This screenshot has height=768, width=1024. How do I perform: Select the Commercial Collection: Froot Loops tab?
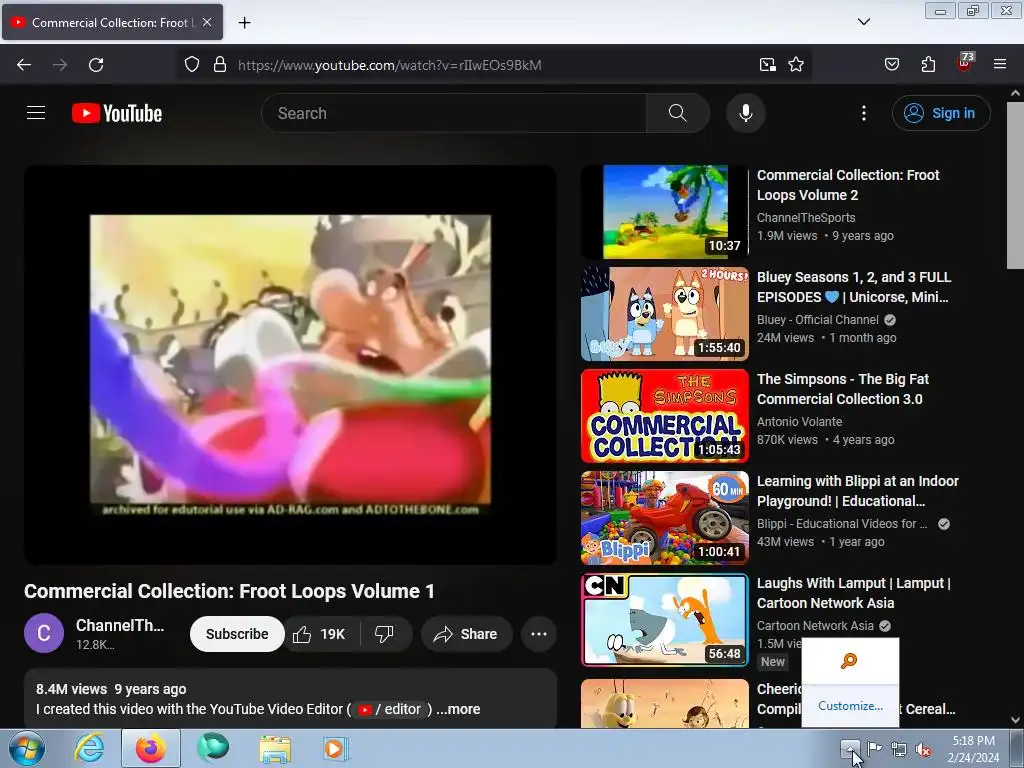click(112, 22)
